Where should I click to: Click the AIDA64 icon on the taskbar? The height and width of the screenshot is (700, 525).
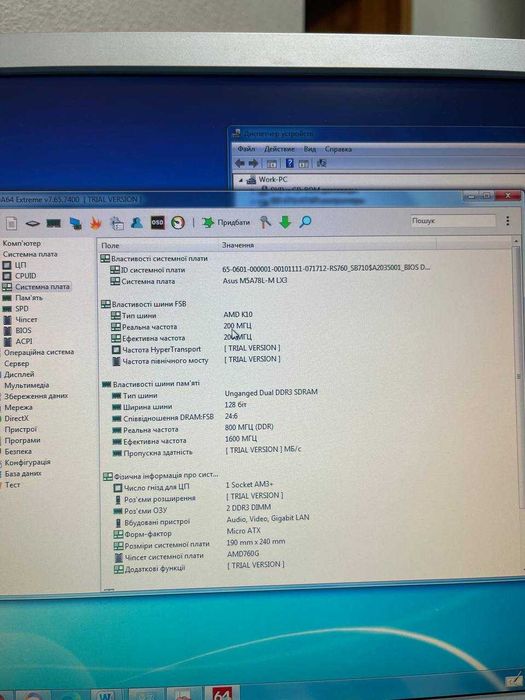222,693
